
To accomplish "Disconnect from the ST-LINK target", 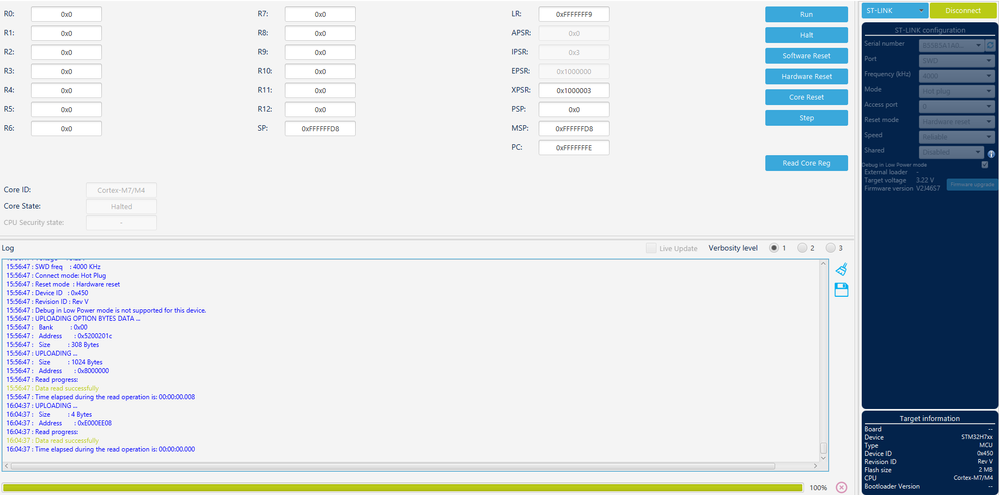I will coord(963,10).
